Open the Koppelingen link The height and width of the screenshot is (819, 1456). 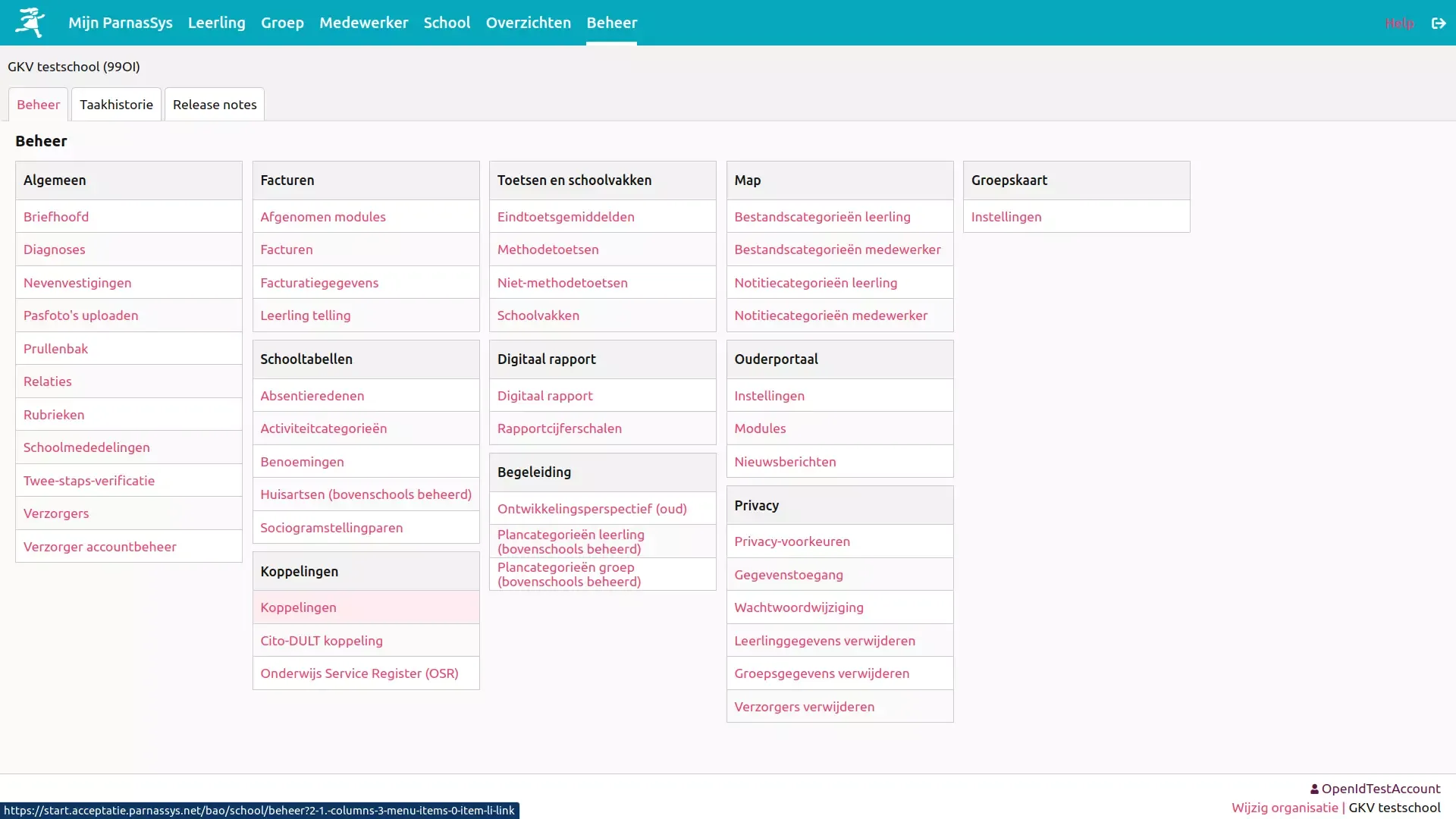coord(298,607)
